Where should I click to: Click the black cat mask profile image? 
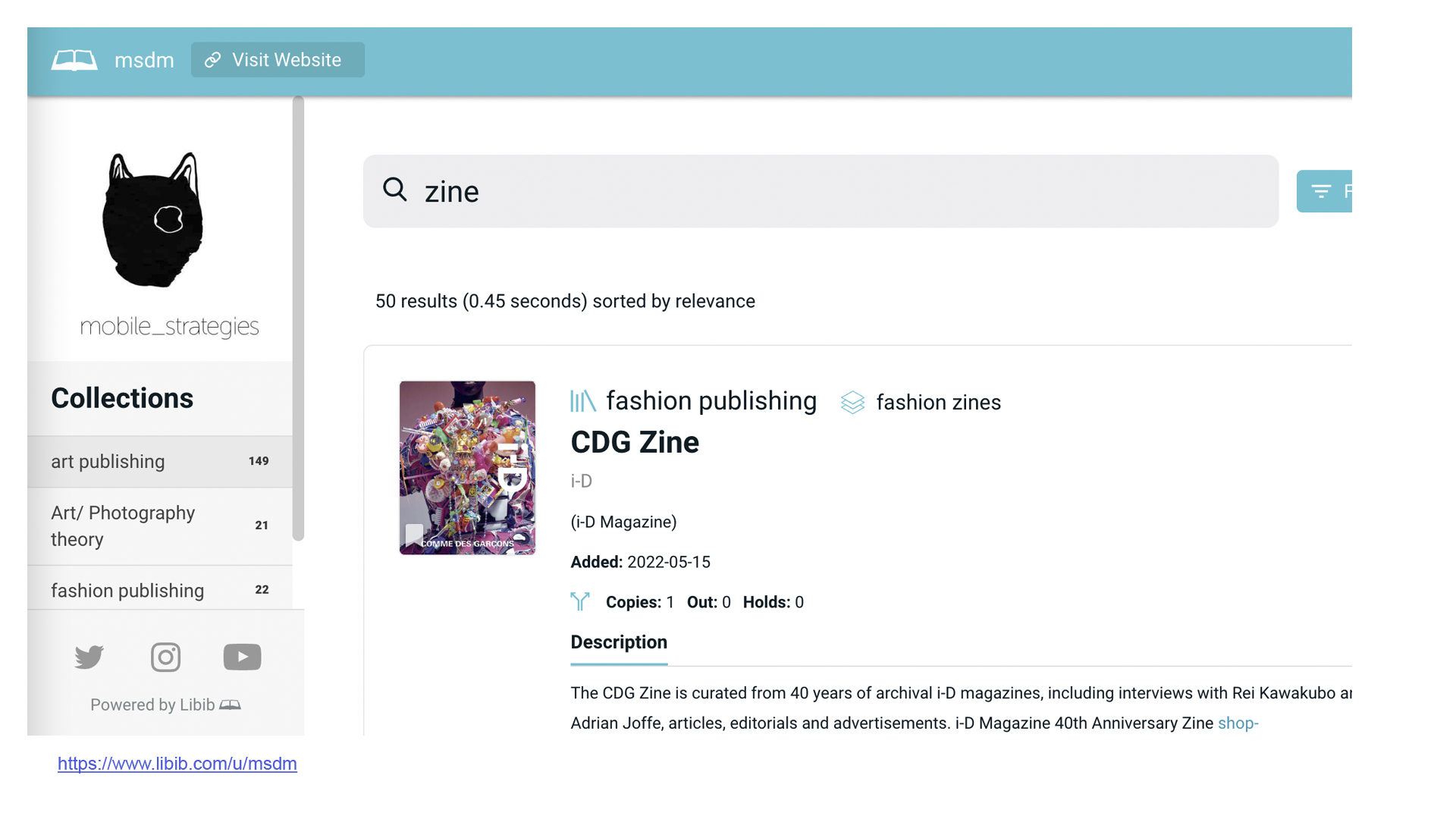153,220
